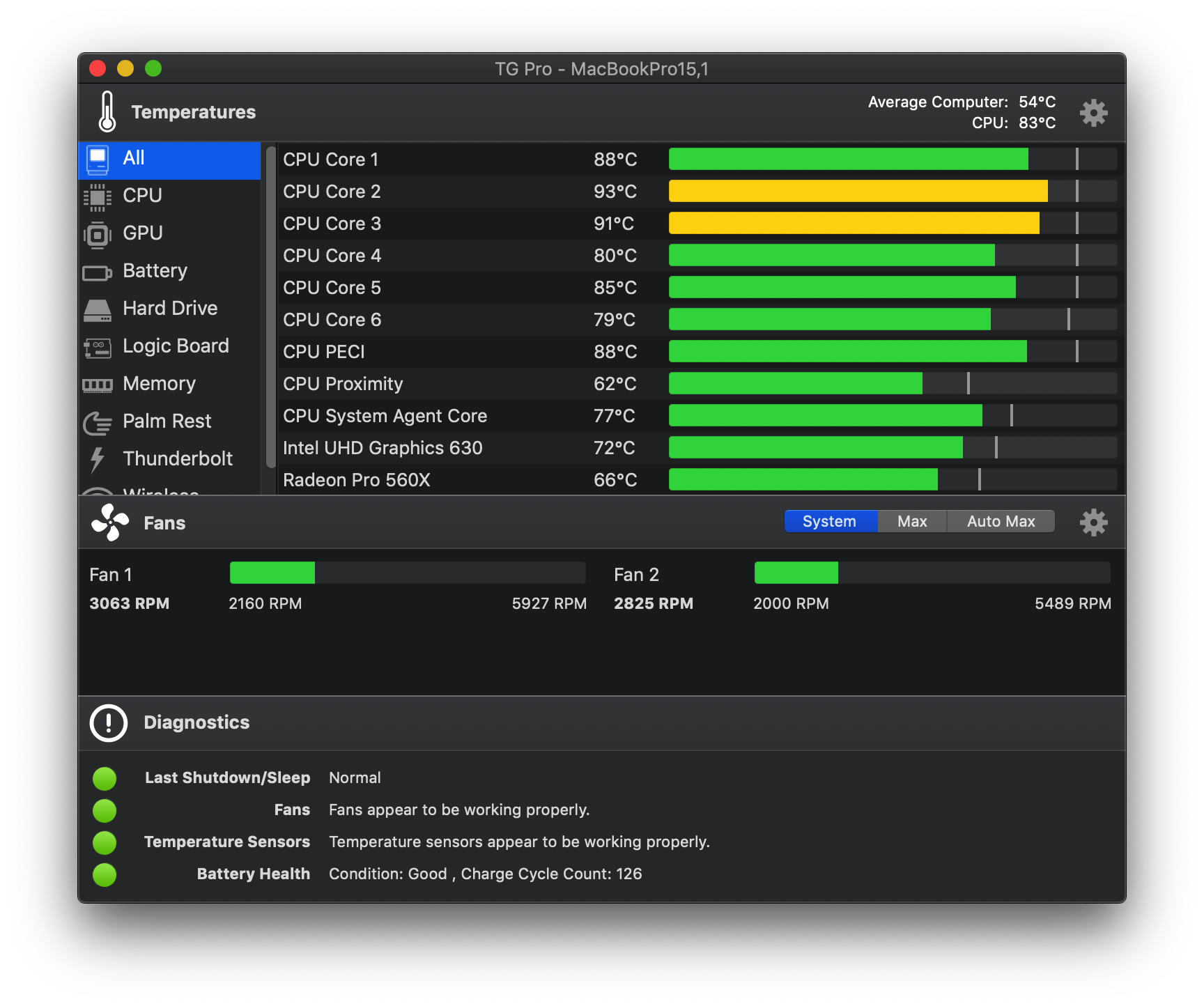The width and height of the screenshot is (1204, 1006).
Task: Click the Diagnostics warning icon
Action: (108, 723)
